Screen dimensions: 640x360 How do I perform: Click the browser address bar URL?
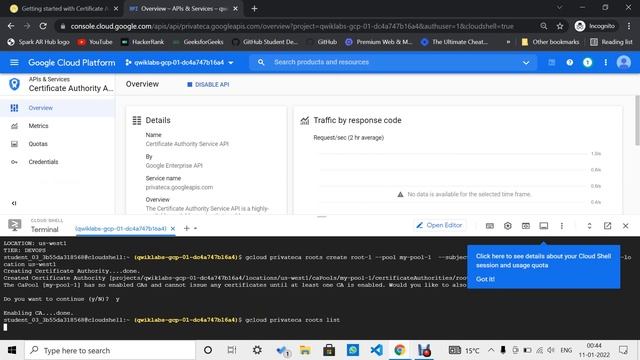292,26
